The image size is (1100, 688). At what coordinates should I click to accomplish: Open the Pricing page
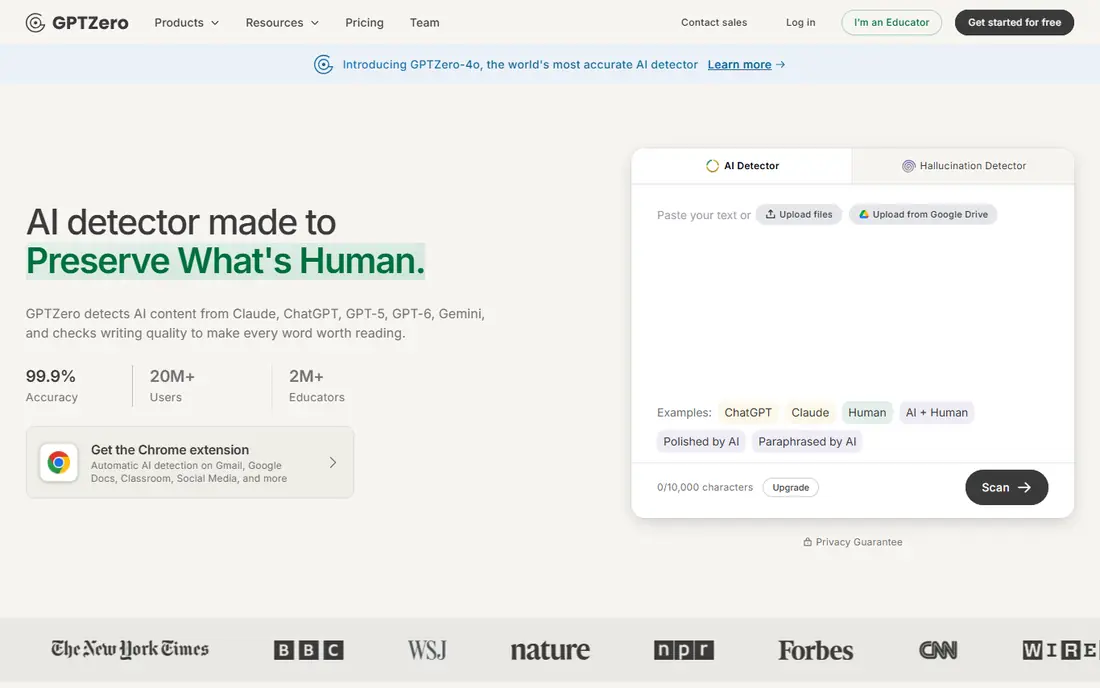(x=364, y=22)
